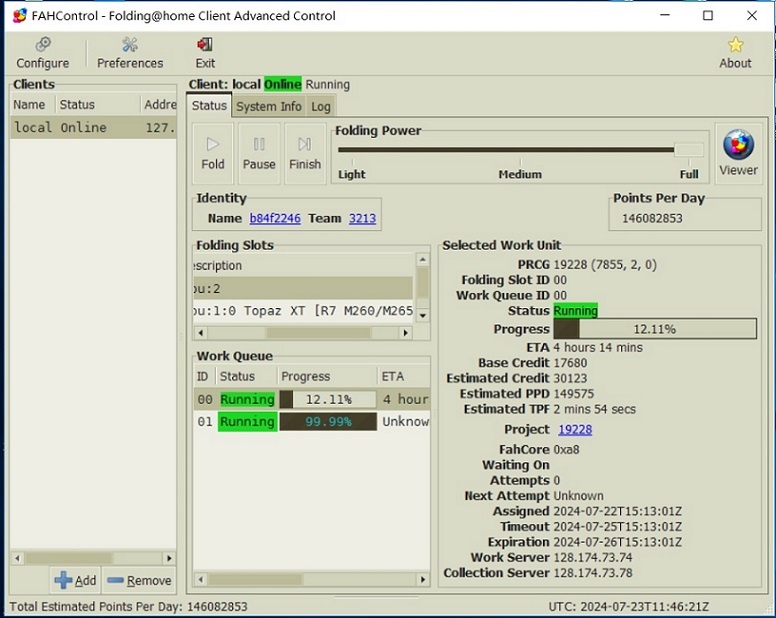Open the Configure dialog

coord(43,53)
